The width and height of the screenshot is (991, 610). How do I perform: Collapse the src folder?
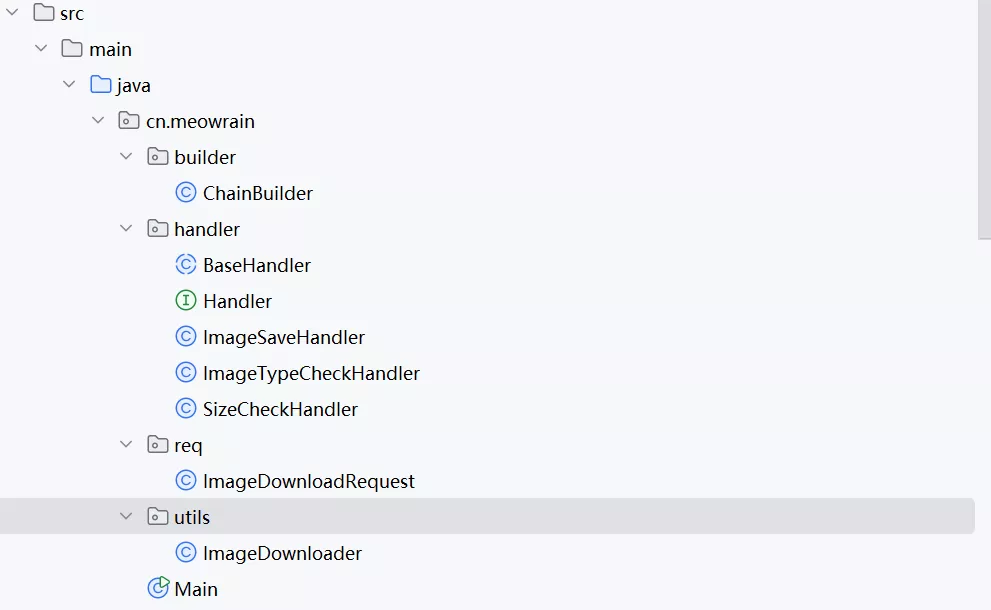13,13
